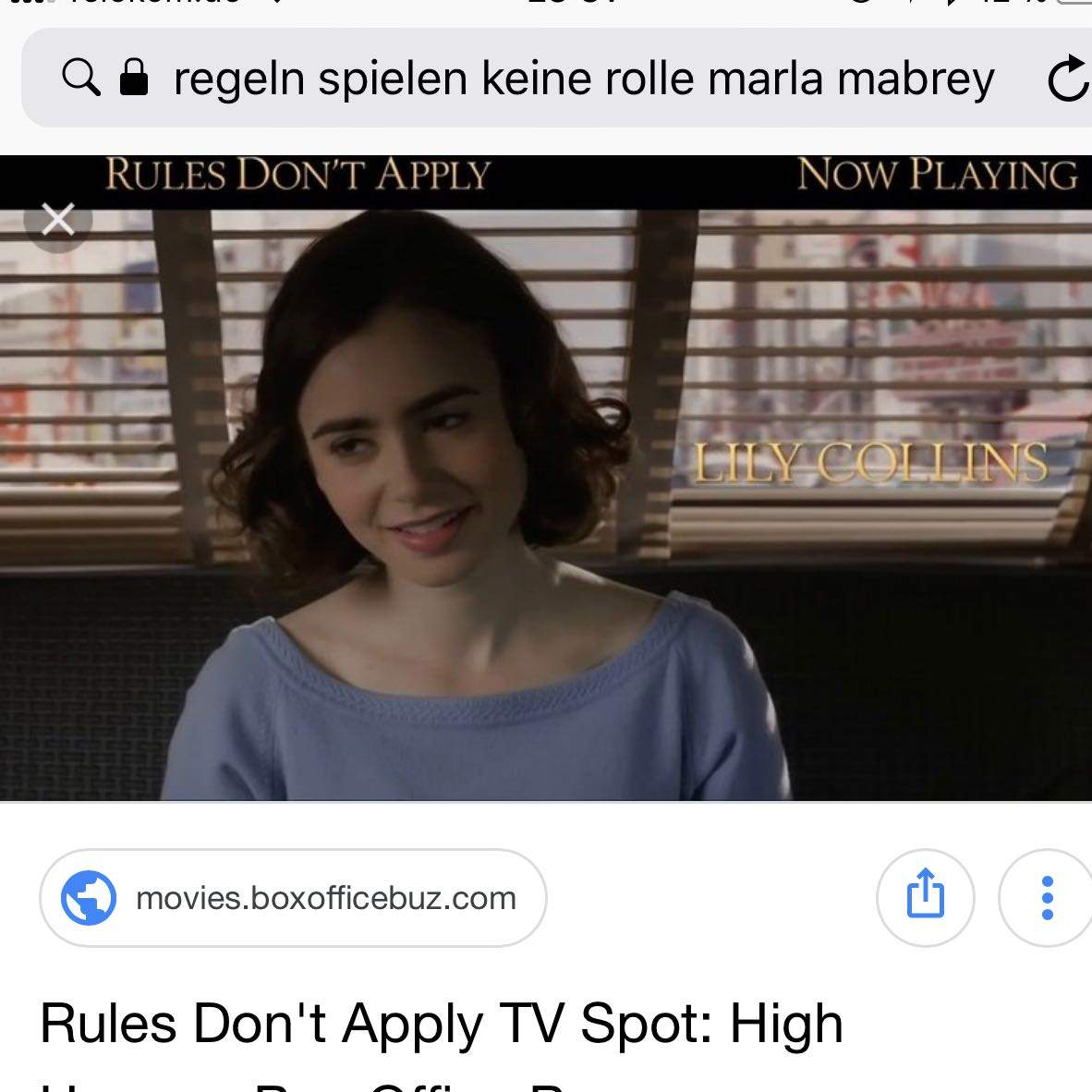This screenshot has height=1092, width=1092.
Task: Place cursor on 'mabrey' in search query
Action: point(916,79)
